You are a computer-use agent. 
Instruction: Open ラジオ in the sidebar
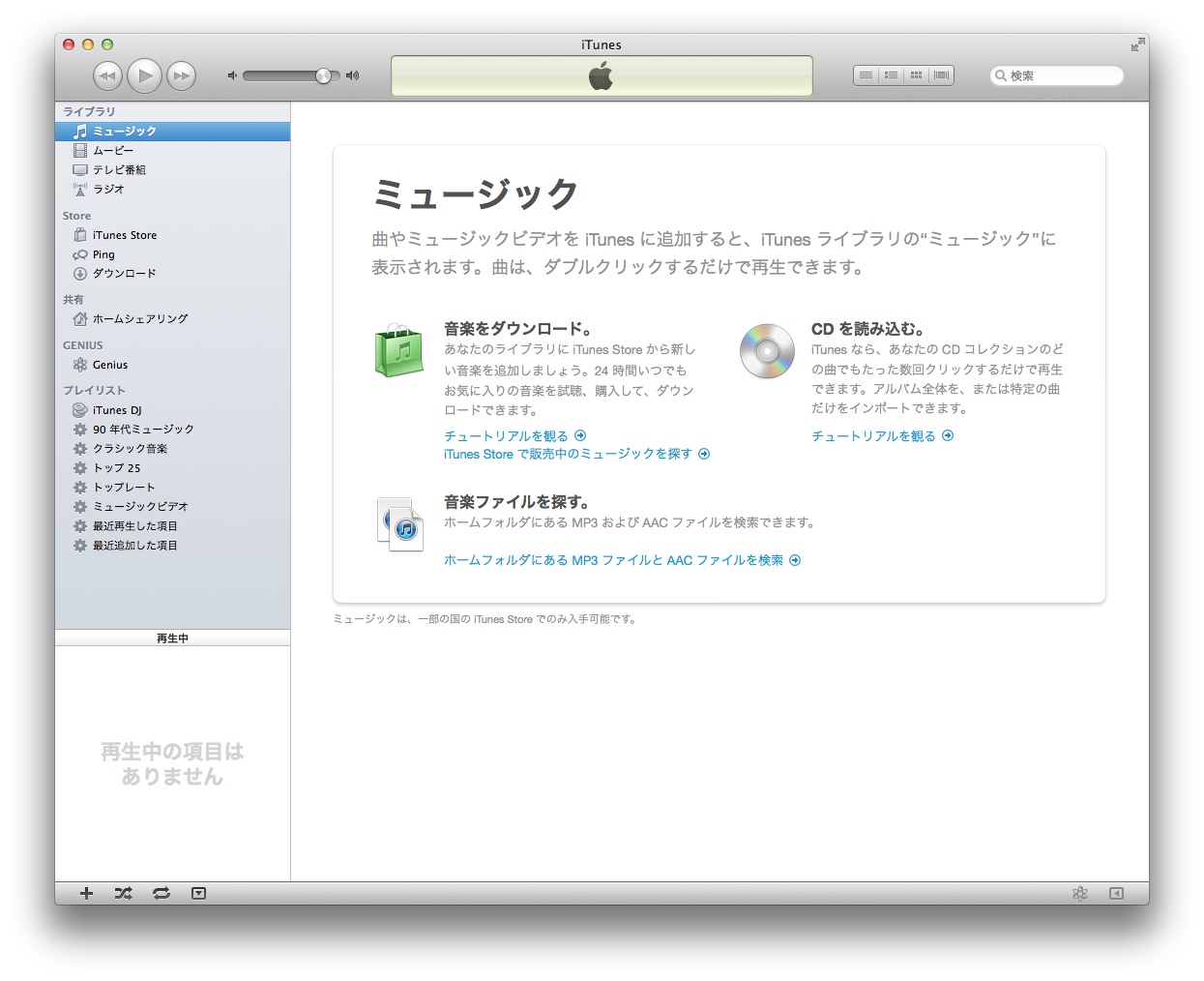[x=172, y=190]
